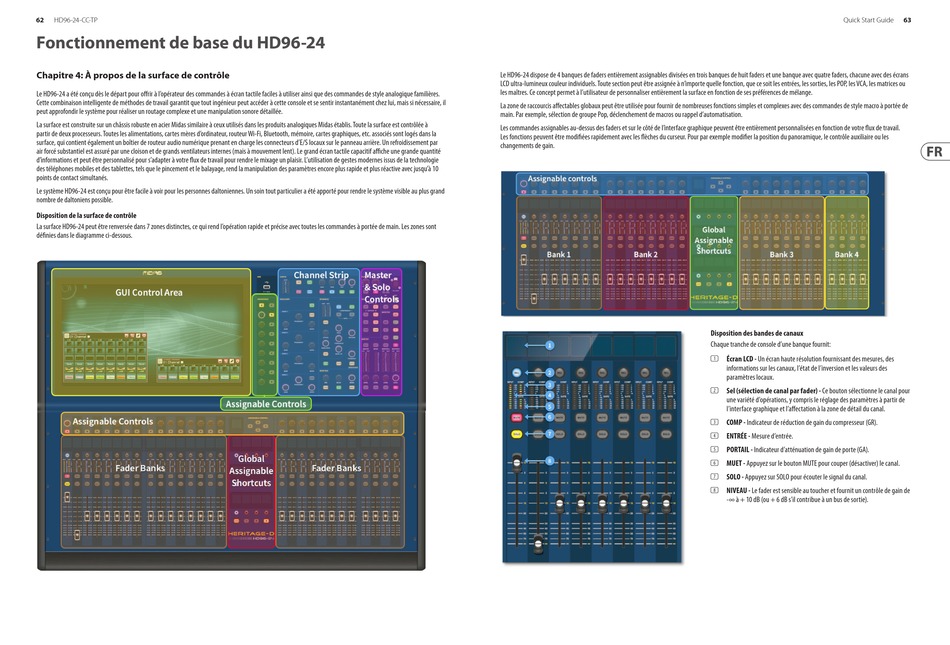The height and width of the screenshot is (645, 950).
Task: Click the larger channel window inside the GUI Control Area
Action: point(106,356)
